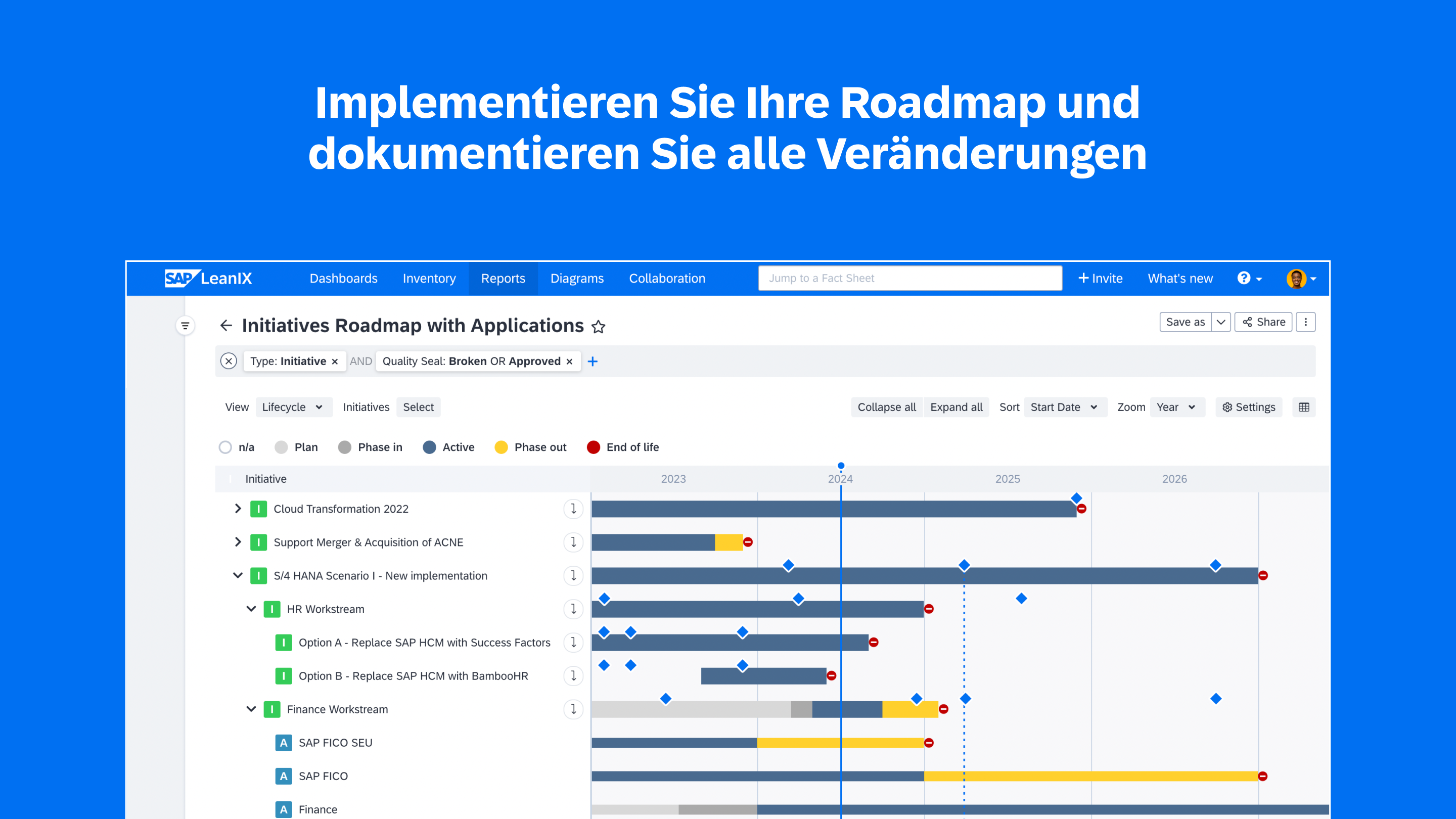Click the back arrow beside report title
This screenshot has height=819, width=1456.
tap(226, 326)
